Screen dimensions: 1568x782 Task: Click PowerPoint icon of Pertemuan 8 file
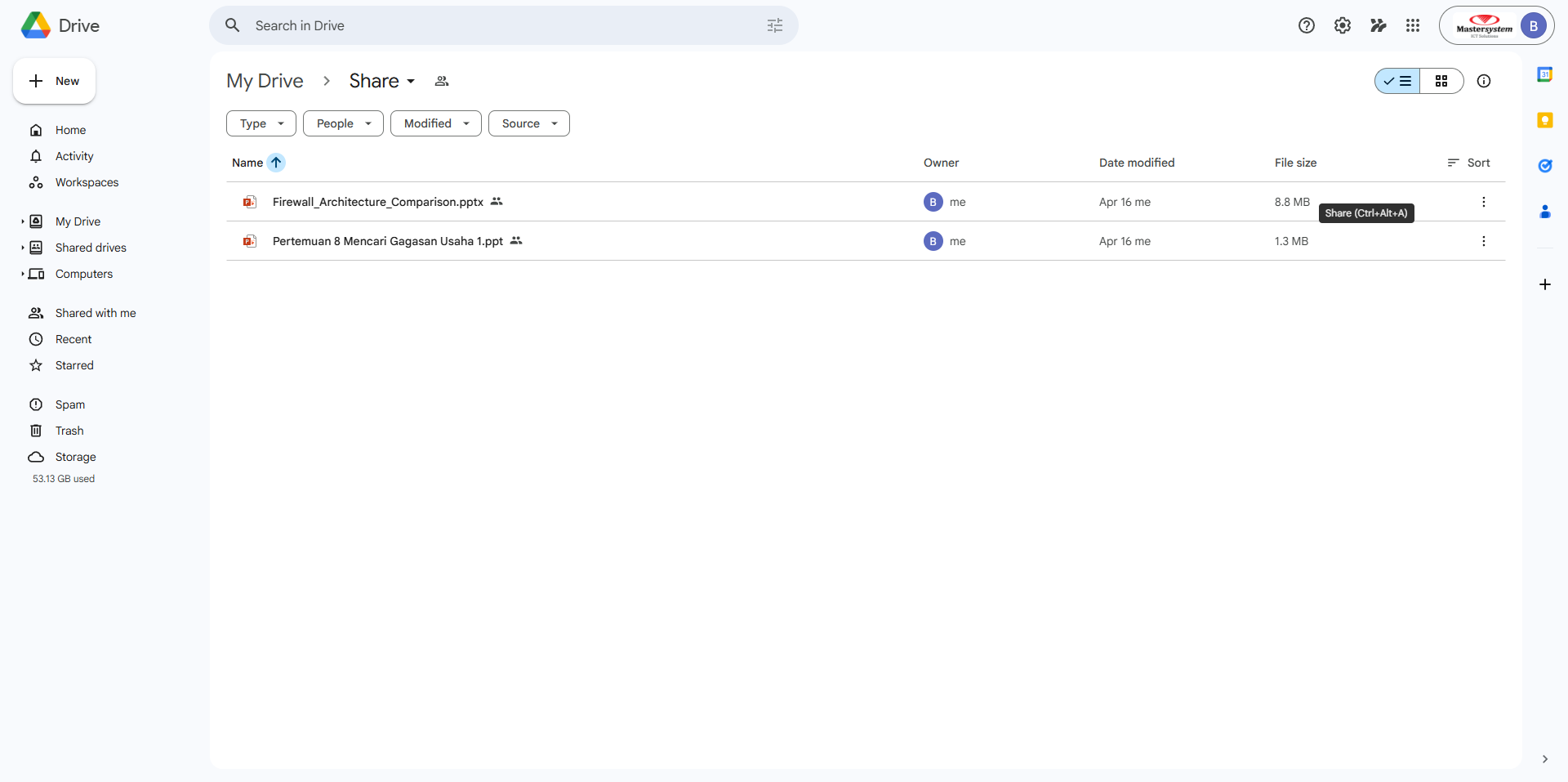pos(250,241)
